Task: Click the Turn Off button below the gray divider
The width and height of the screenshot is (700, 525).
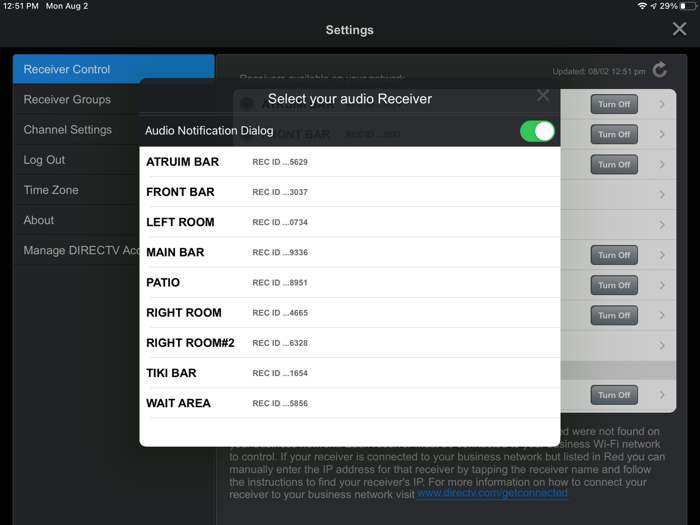Action: (614, 395)
